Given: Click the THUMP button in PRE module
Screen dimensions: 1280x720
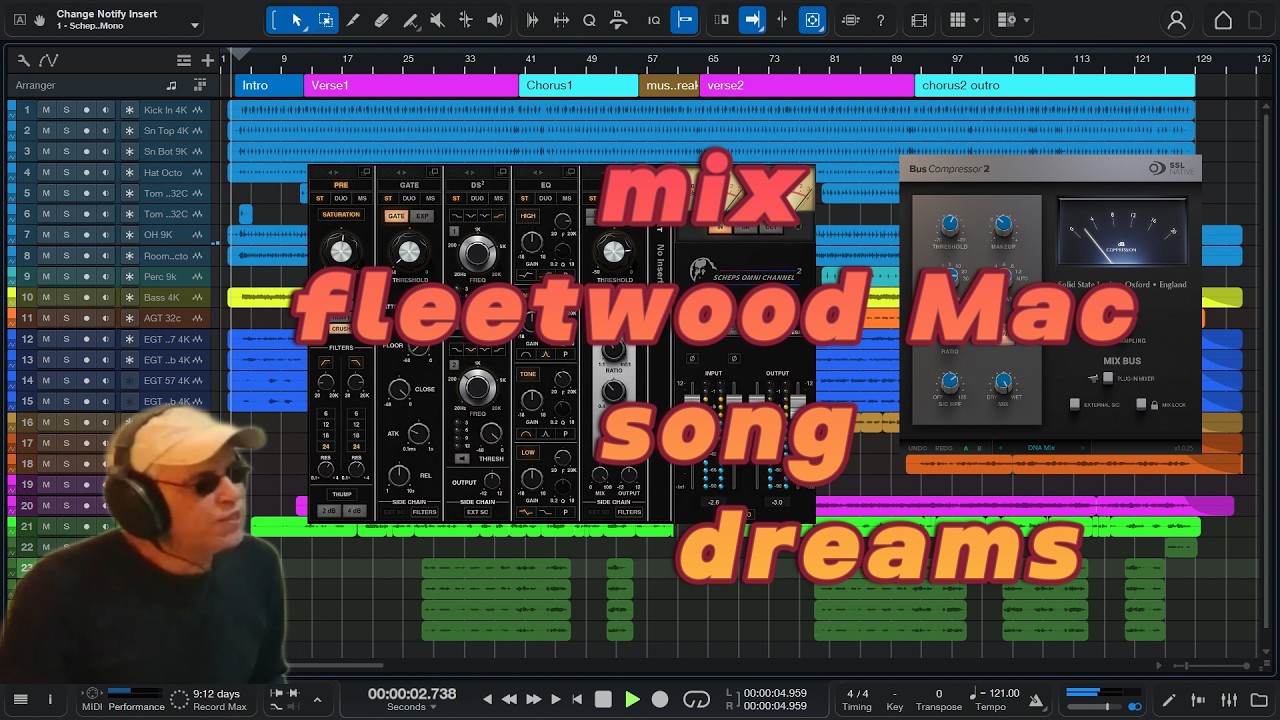Looking at the screenshot, I should 341,494.
